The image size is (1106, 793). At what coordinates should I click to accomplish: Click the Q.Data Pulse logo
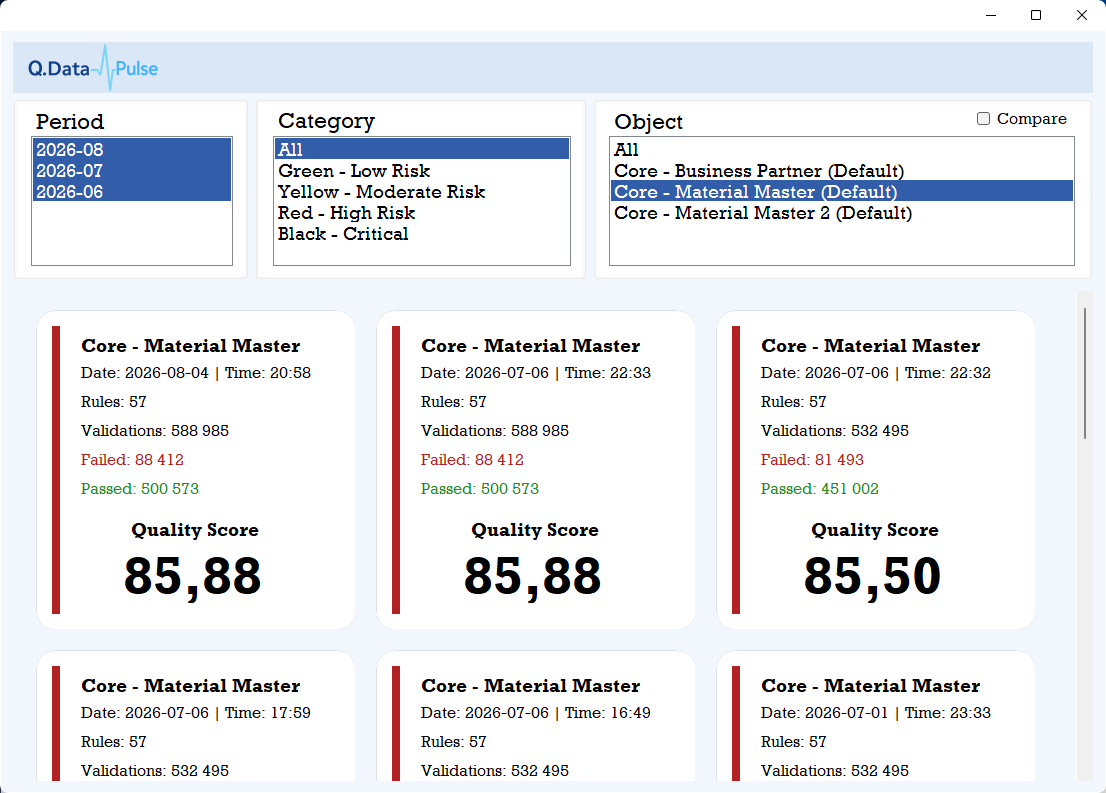pyautogui.click(x=92, y=68)
